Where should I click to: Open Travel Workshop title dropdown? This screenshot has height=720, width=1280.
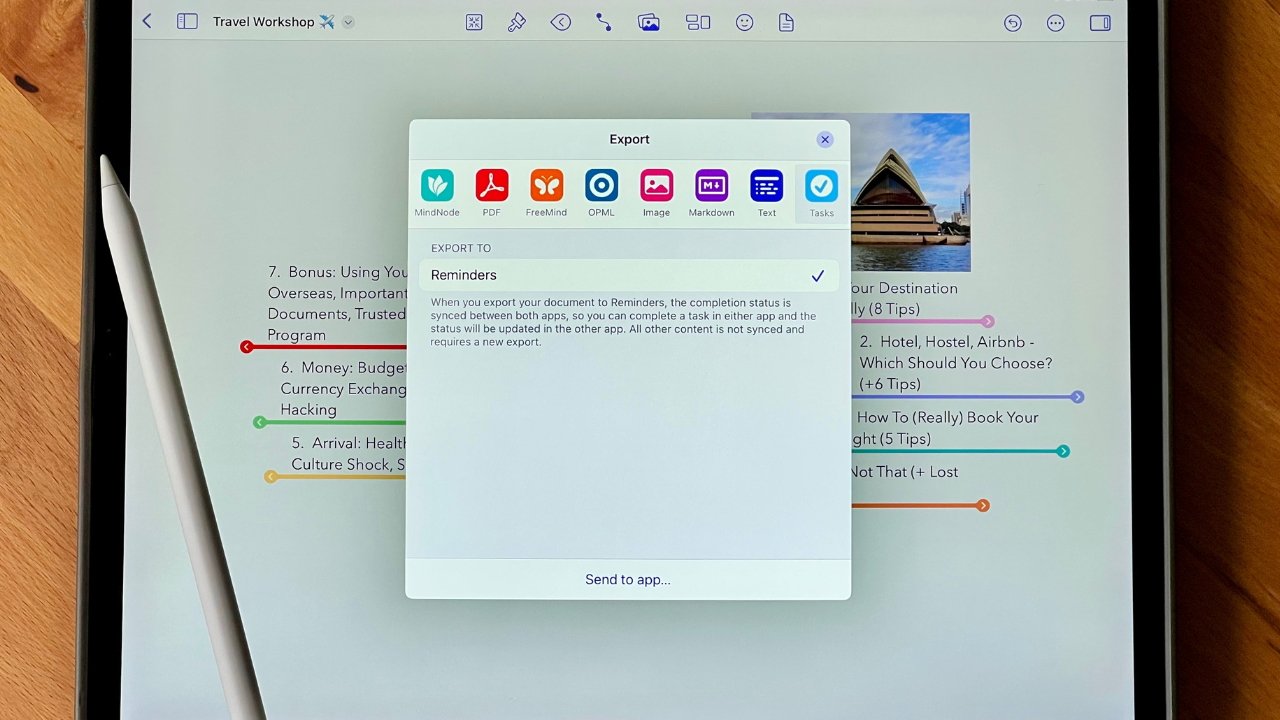pyautogui.click(x=348, y=22)
